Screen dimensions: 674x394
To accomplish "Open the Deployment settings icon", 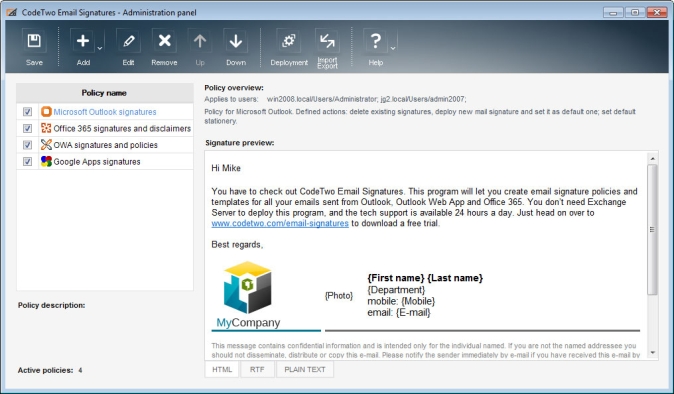I will click(x=288, y=41).
